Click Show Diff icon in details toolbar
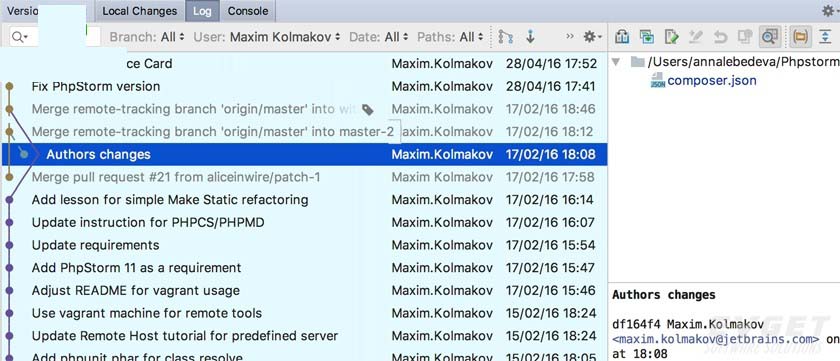The height and width of the screenshot is (361, 840). point(622,37)
